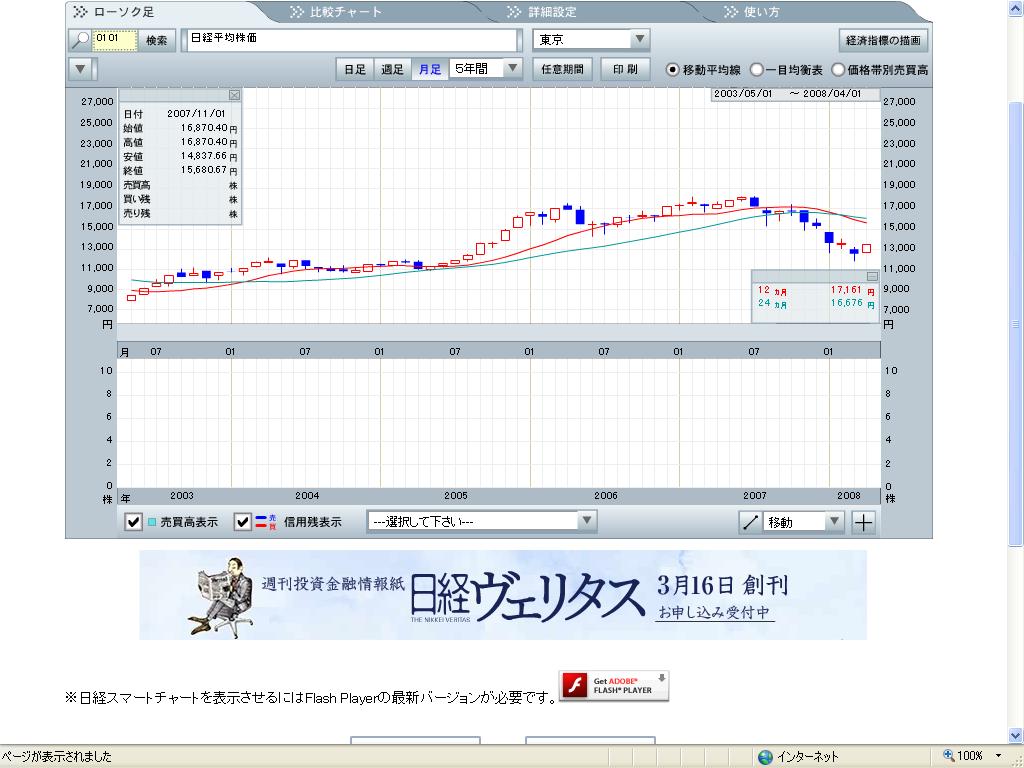Click the date range label 2003/05/01～2008/04/01
This screenshot has height=768, width=1024.
787,93
